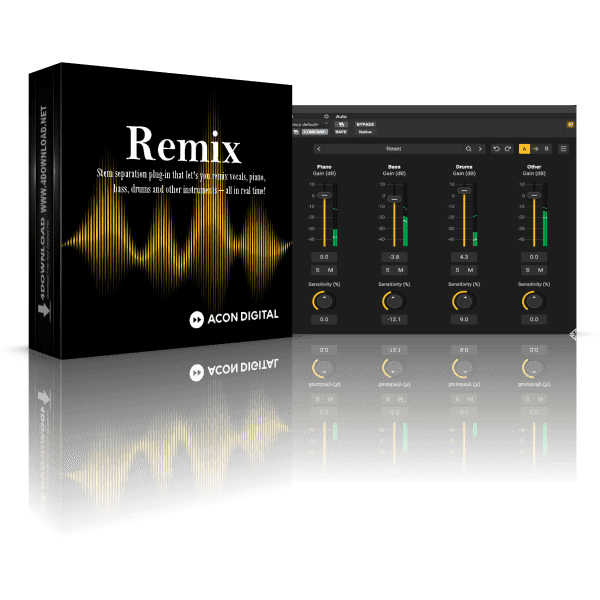Click the Other level meter
This screenshot has width=600, height=600.
(x=545, y=215)
